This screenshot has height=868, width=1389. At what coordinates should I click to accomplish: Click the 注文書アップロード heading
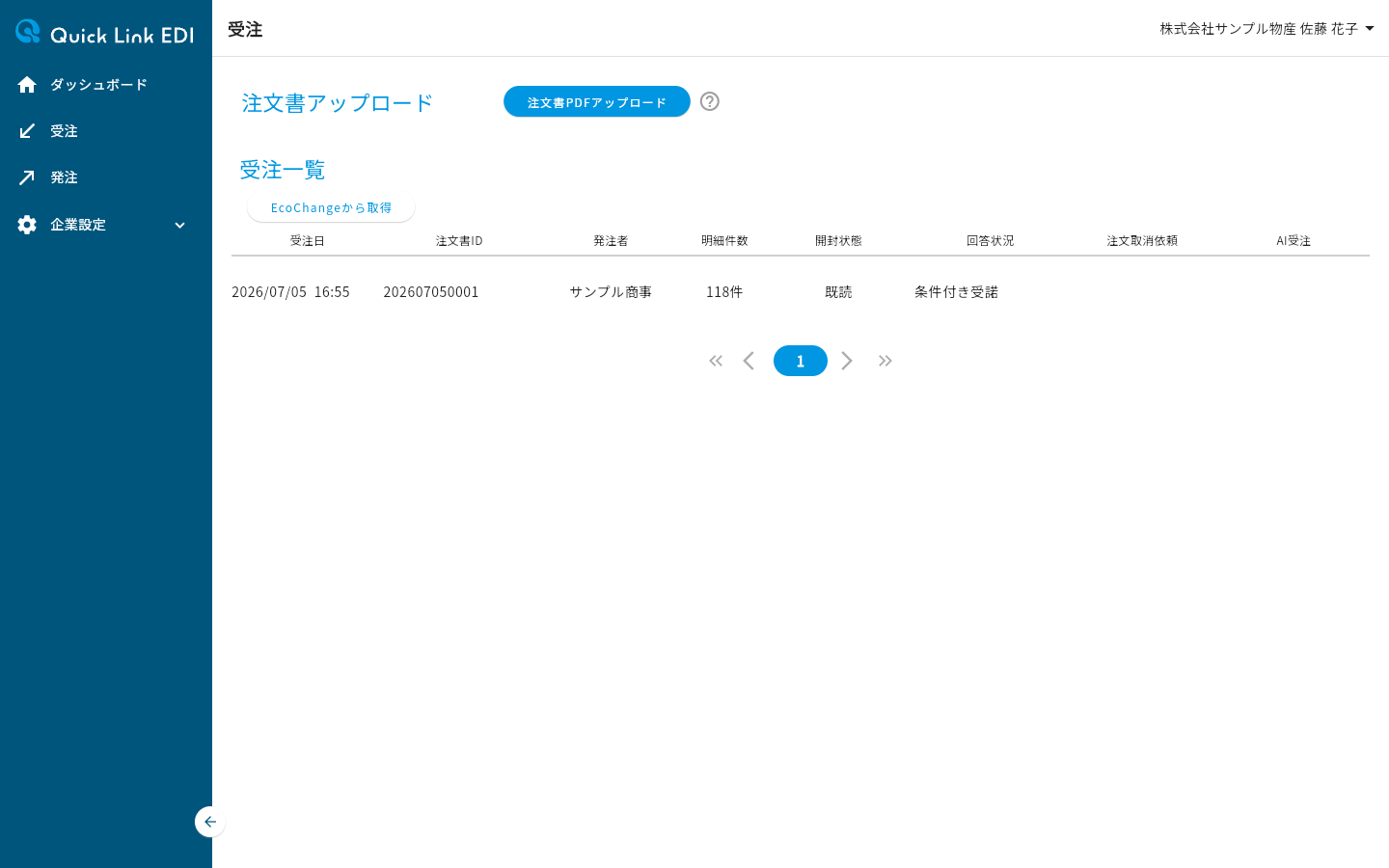[x=337, y=103]
